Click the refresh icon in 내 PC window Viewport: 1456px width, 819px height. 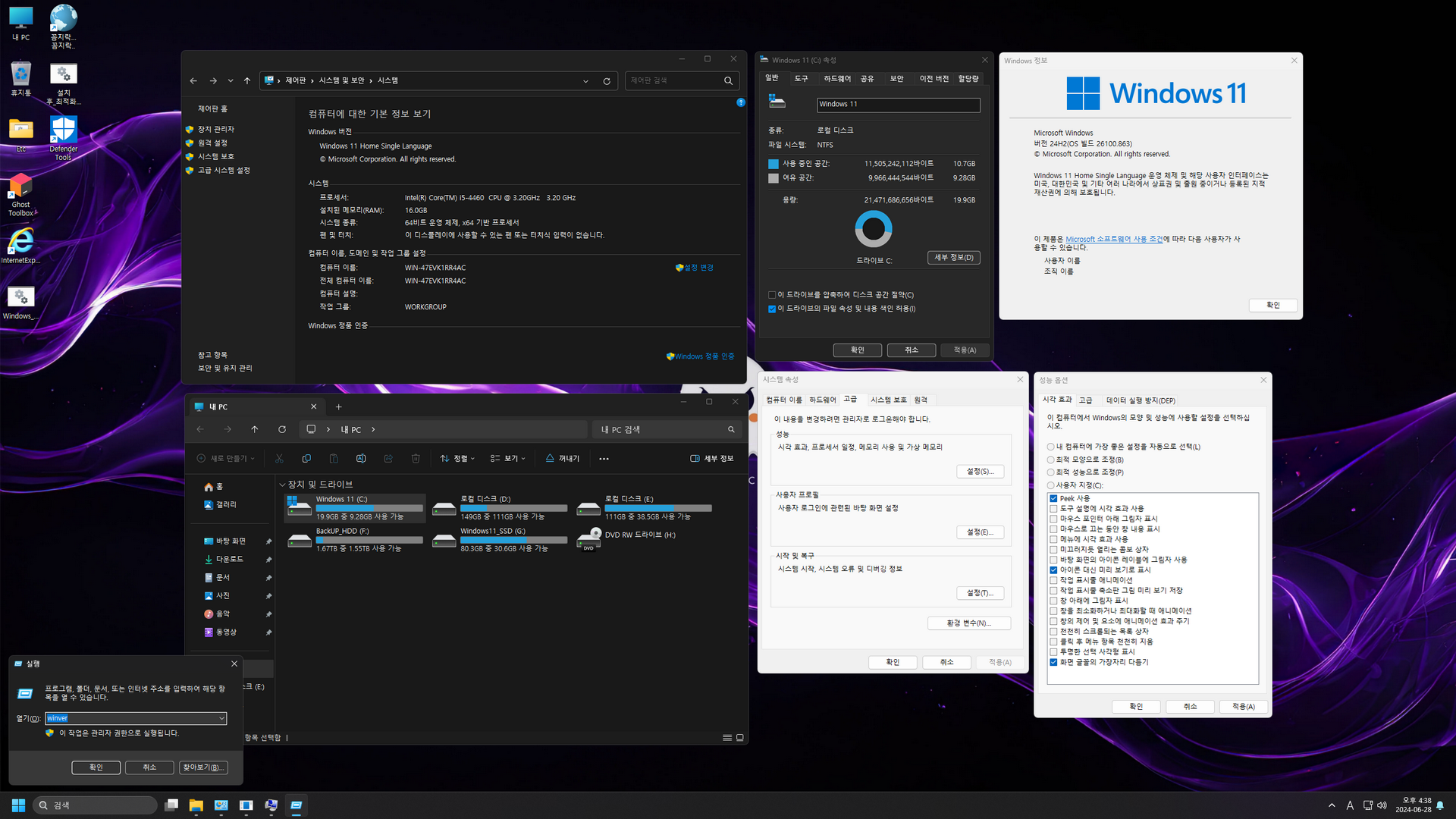click(282, 429)
